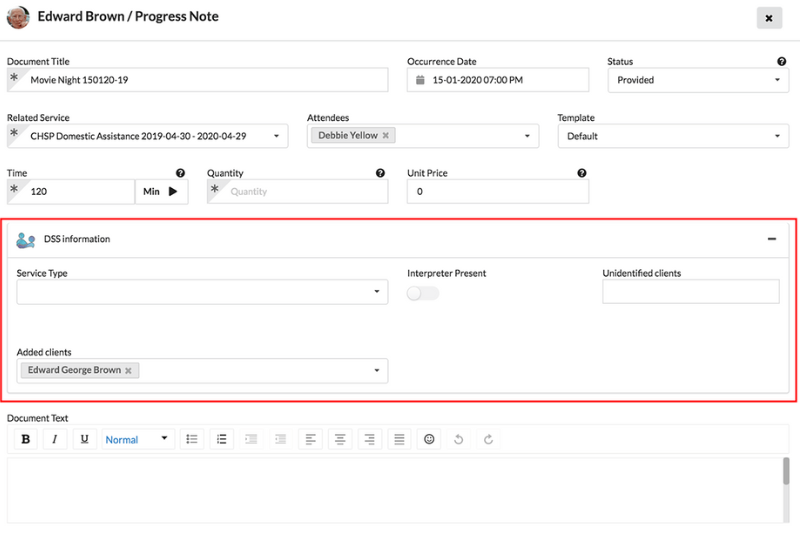Open the Time help icon
This screenshot has height=533, width=800.
(x=180, y=173)
